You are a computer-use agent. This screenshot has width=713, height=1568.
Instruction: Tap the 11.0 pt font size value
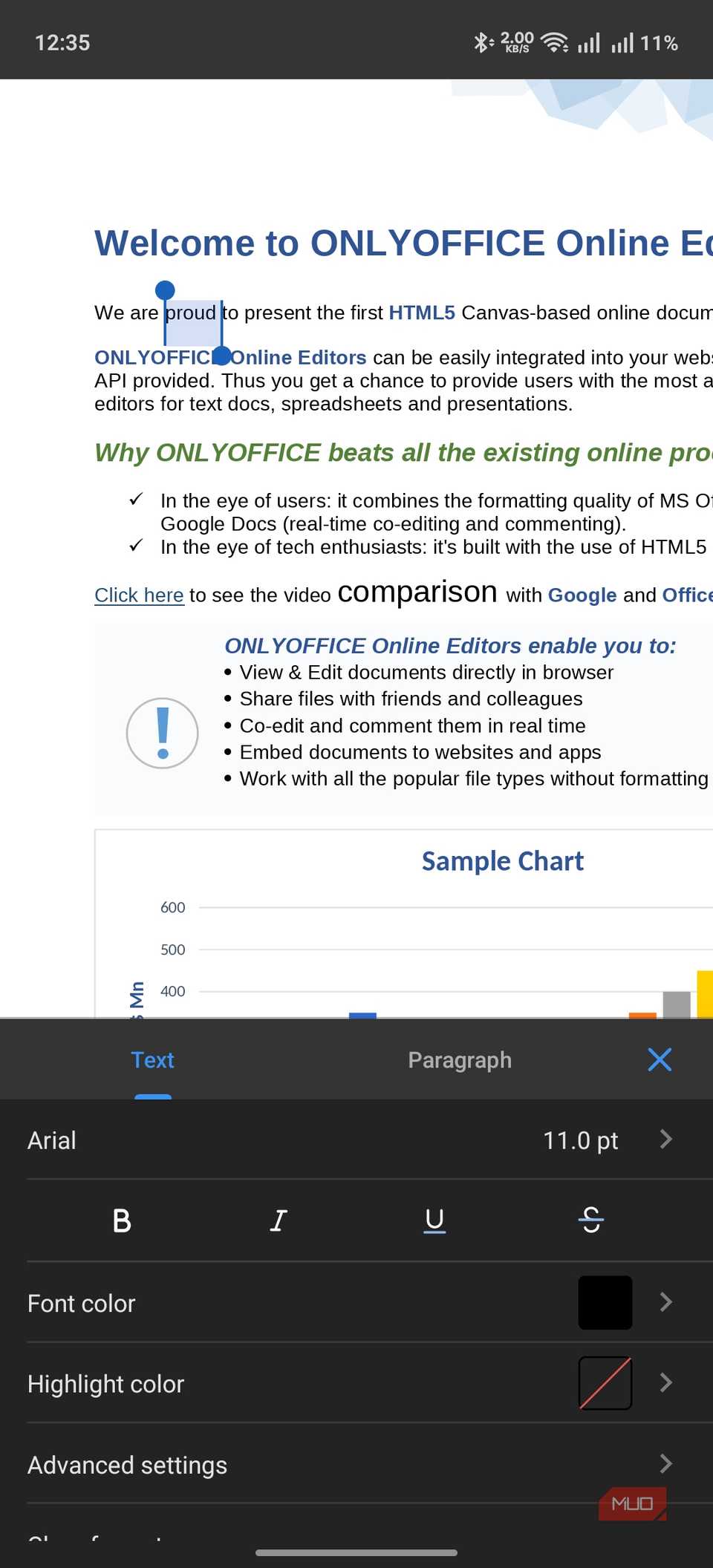[x=580, y=1140]
